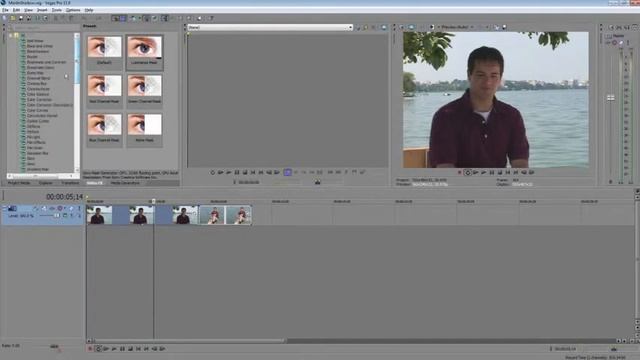Screen dimensions: 640x360
Task: Click the New project toolbar icon
Action: point(4,18)
